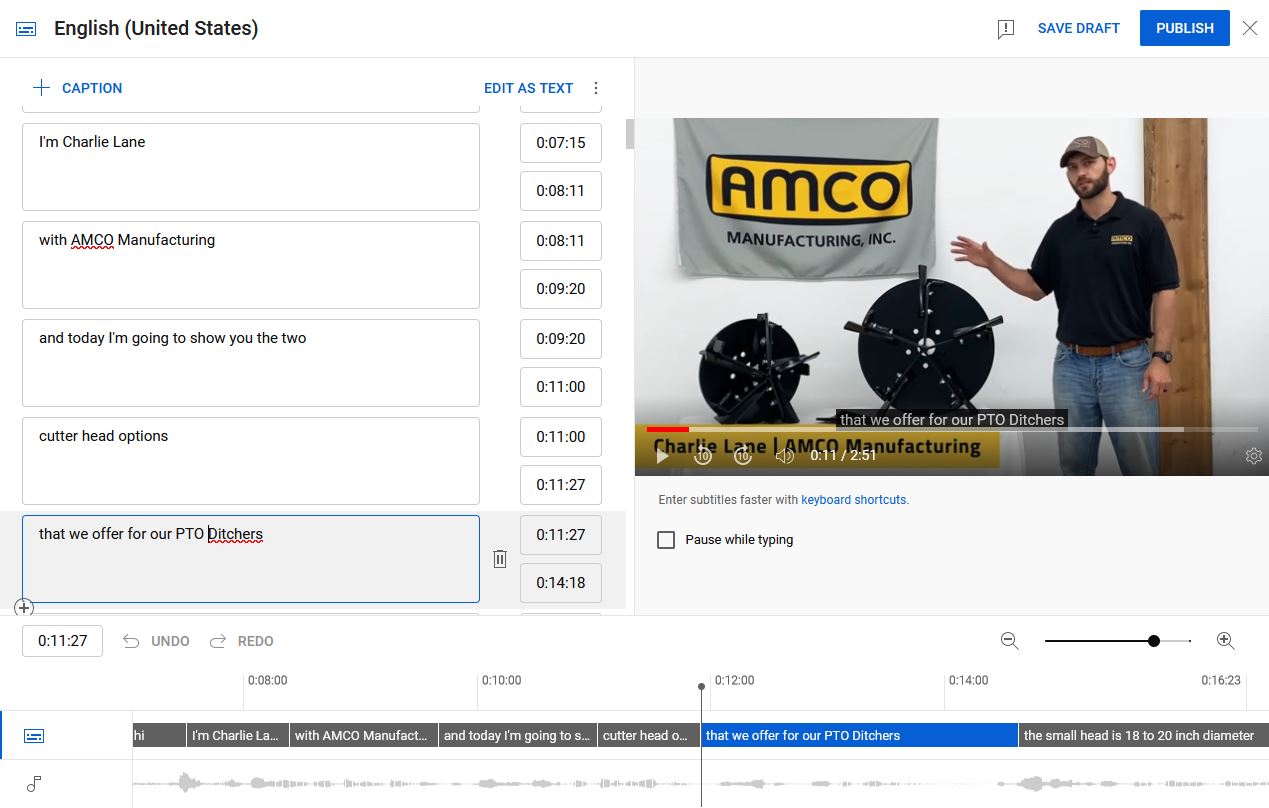Adjust the timeline zoom slider
This screenshot has width=1269, height=808.
(x=1154, y=641)
